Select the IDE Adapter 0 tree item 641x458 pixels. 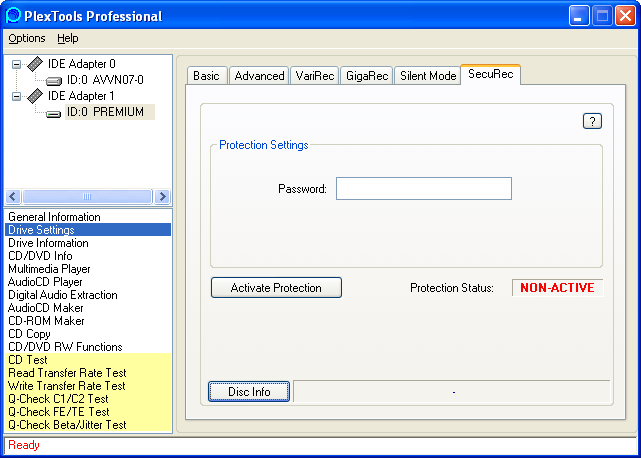point(82,64)
